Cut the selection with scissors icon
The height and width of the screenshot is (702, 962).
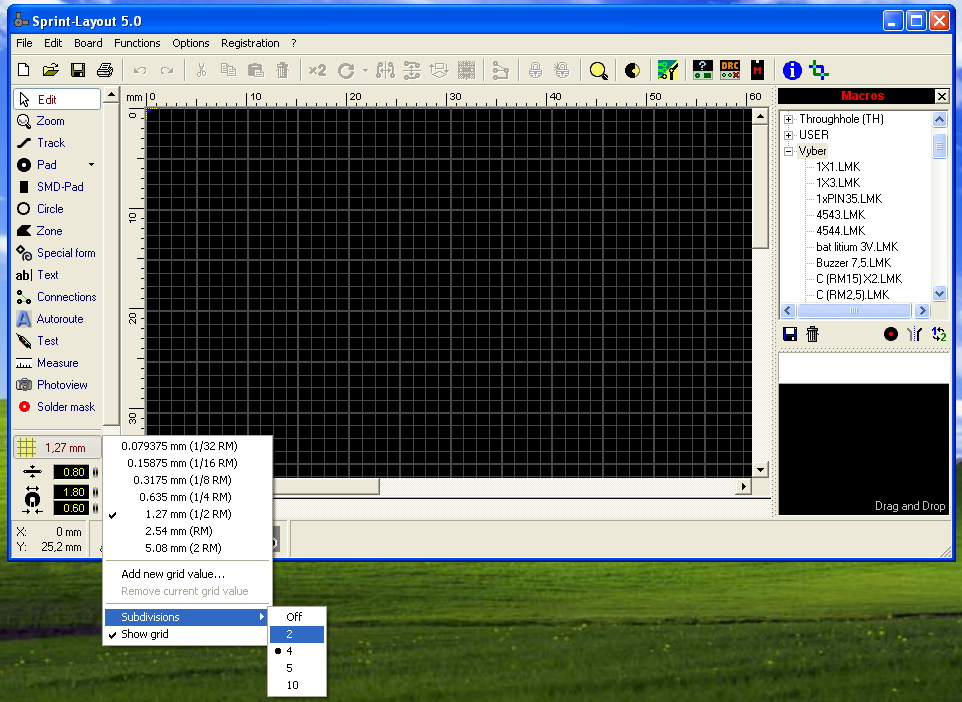(201, 71)
